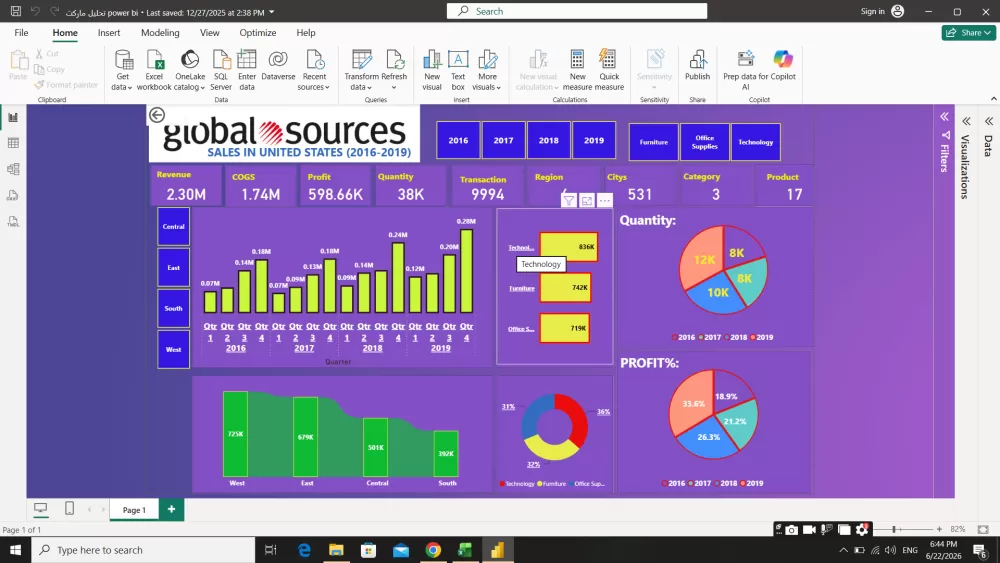Viewport: 1000px width, 563px height.
Task: Click the back arrow on report canvas
Action: click(157, 115)
